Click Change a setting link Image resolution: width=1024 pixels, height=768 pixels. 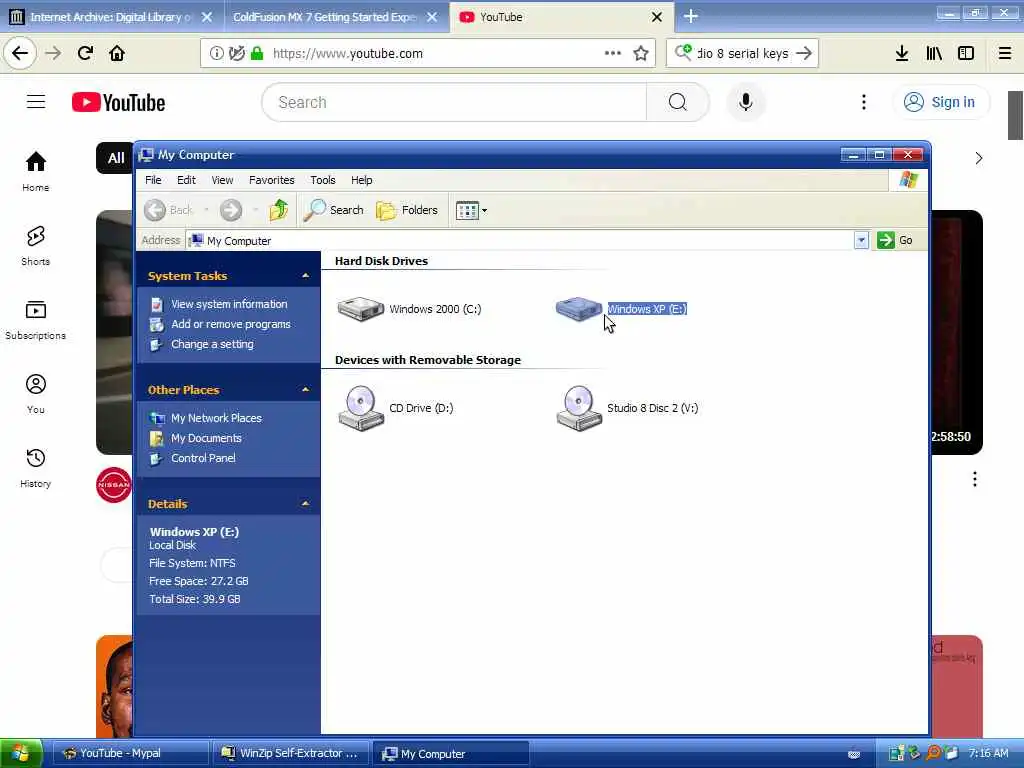pos(212,344)
